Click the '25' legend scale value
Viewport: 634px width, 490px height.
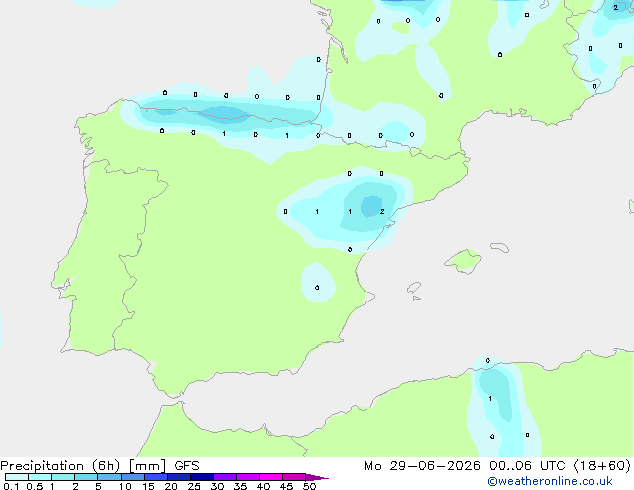click(x=194, y=486)
